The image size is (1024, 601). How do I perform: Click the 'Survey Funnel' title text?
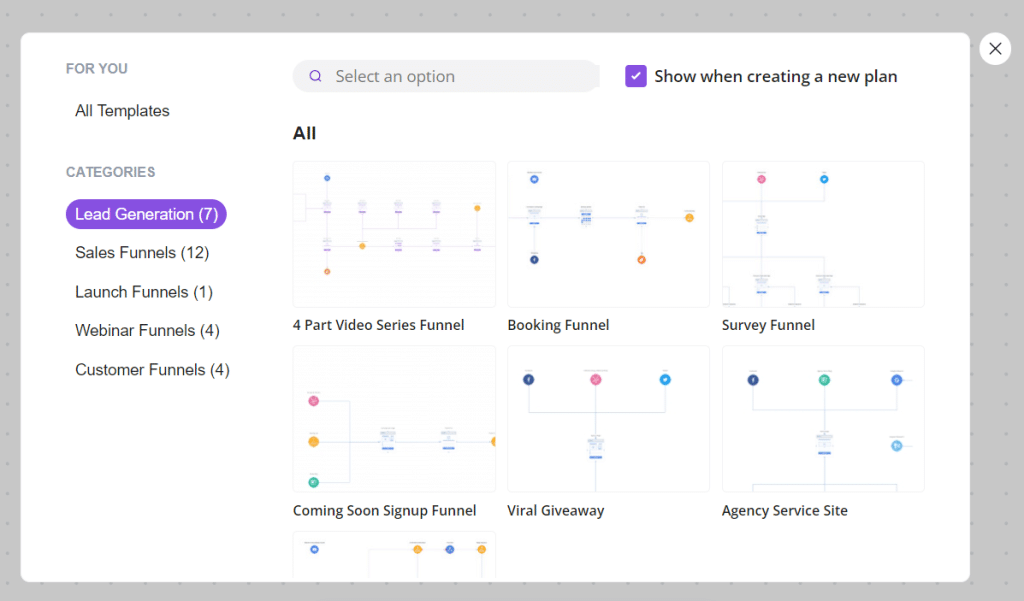click(x=768, y=325)
